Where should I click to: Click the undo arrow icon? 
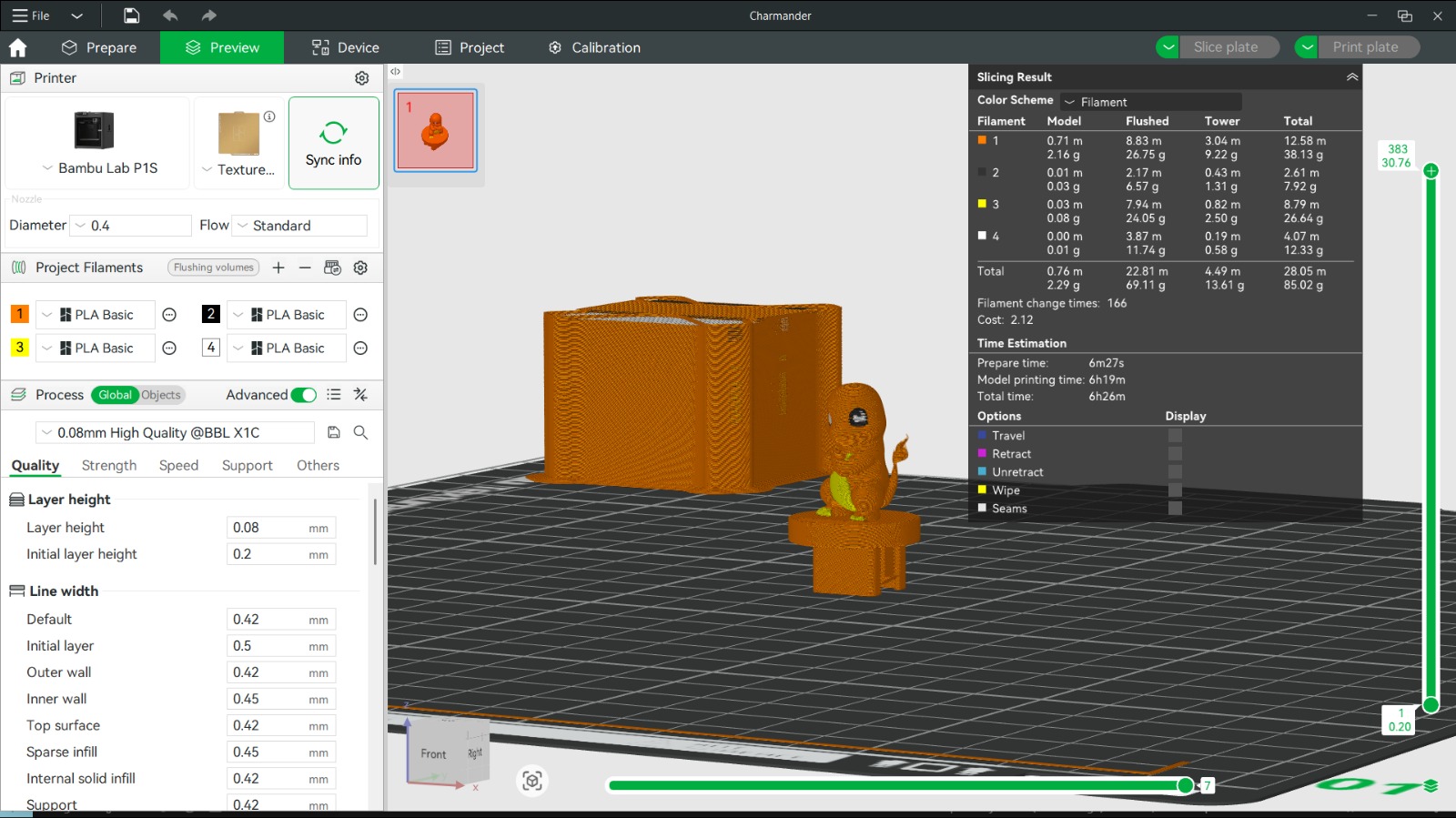(170, 15)
